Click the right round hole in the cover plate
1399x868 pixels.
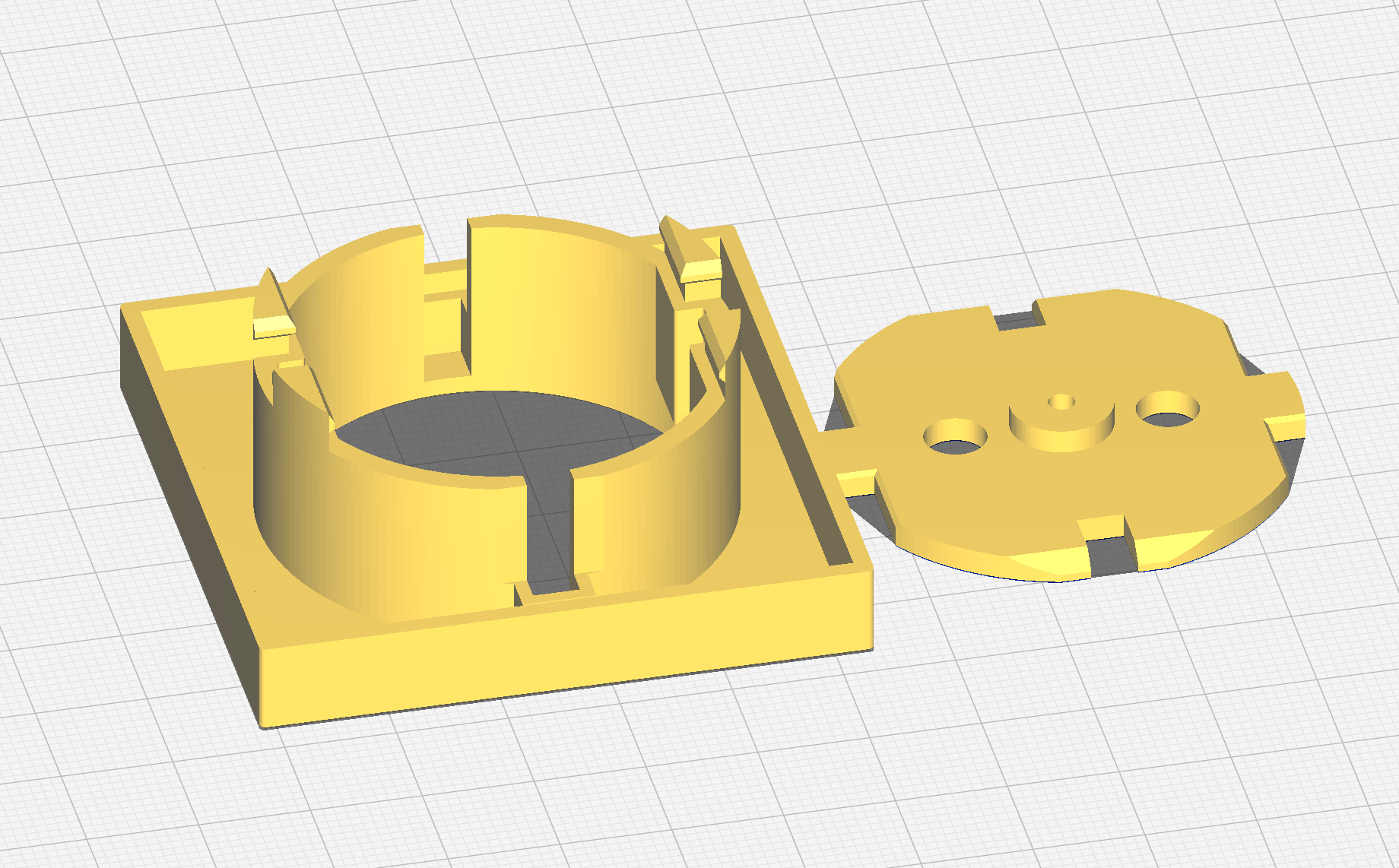1169,409
